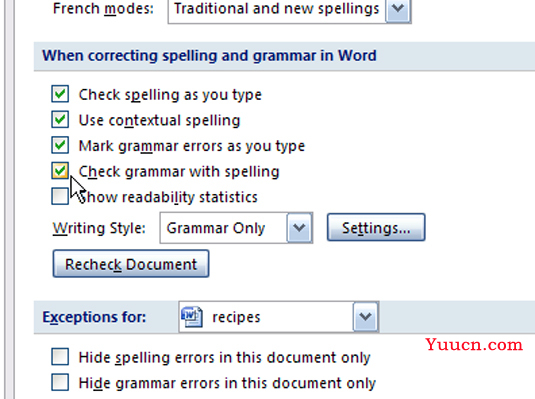The image size is (535, 399).
Task: Click the Writing Style label
Action: pos(99,228)
